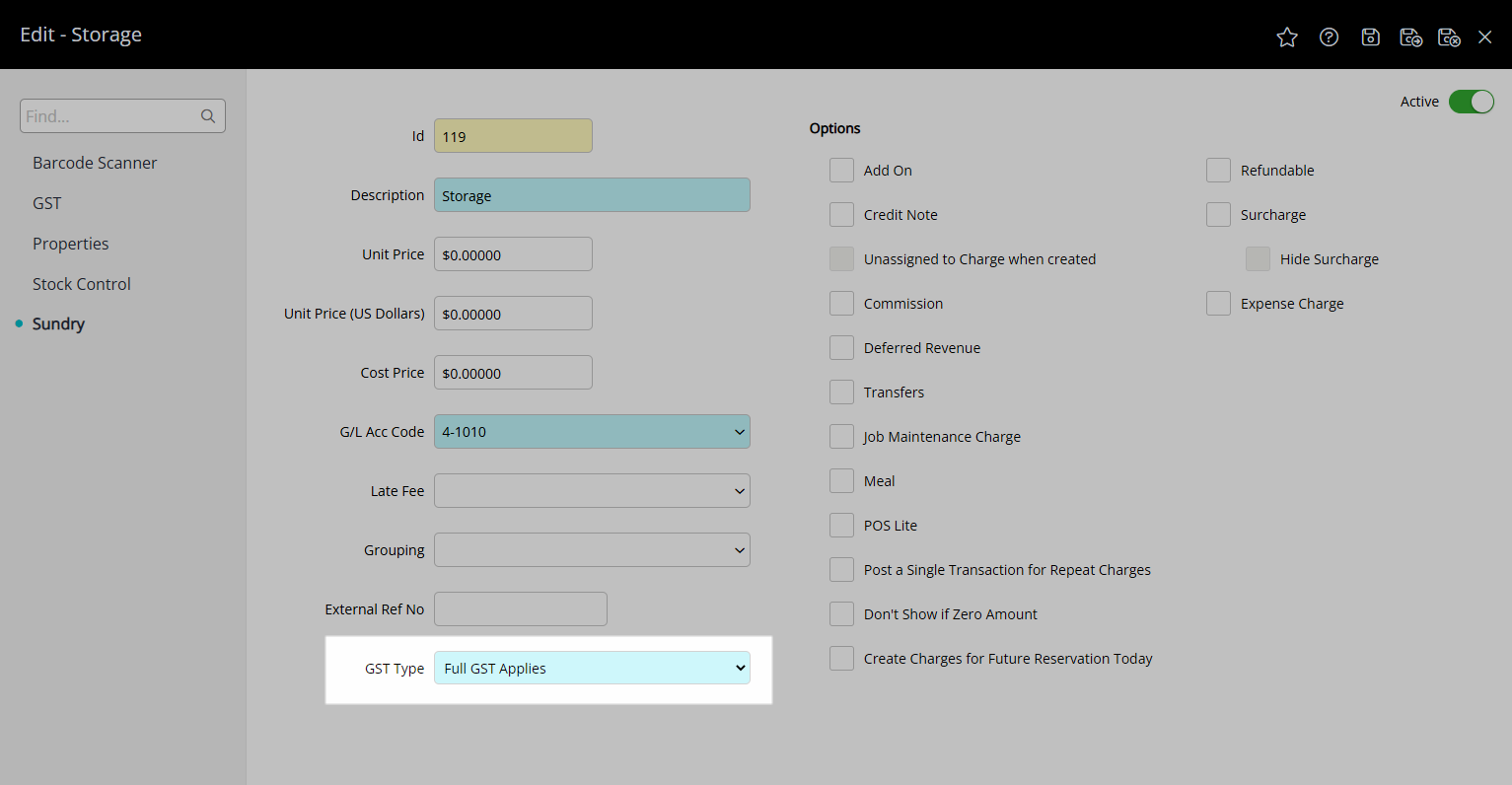The height and width of the screenshot is (785, 1512).
Task: Check the Commission option
Action: (841, 304)
